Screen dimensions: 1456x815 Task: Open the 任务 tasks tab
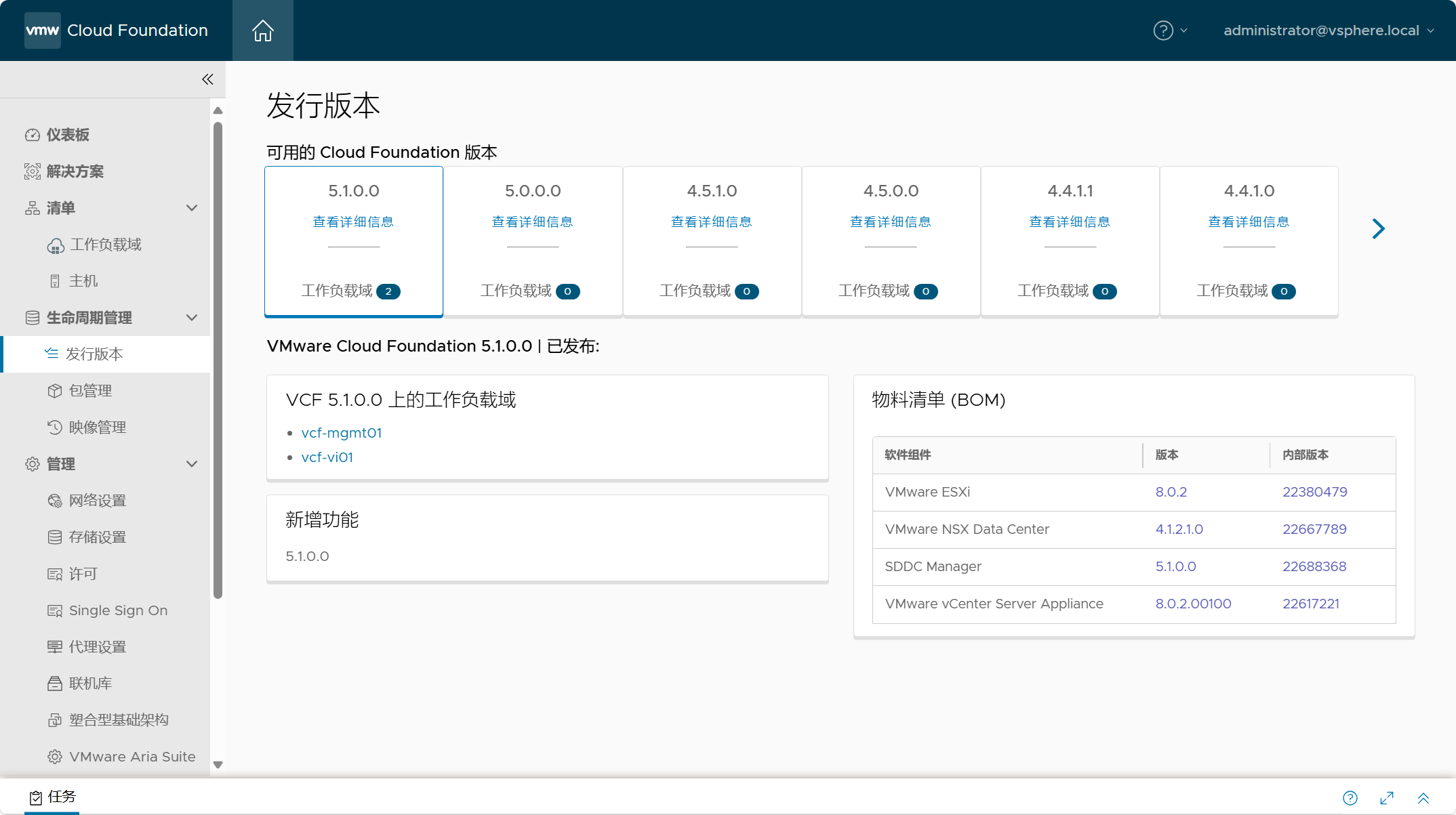pos(53,797)
